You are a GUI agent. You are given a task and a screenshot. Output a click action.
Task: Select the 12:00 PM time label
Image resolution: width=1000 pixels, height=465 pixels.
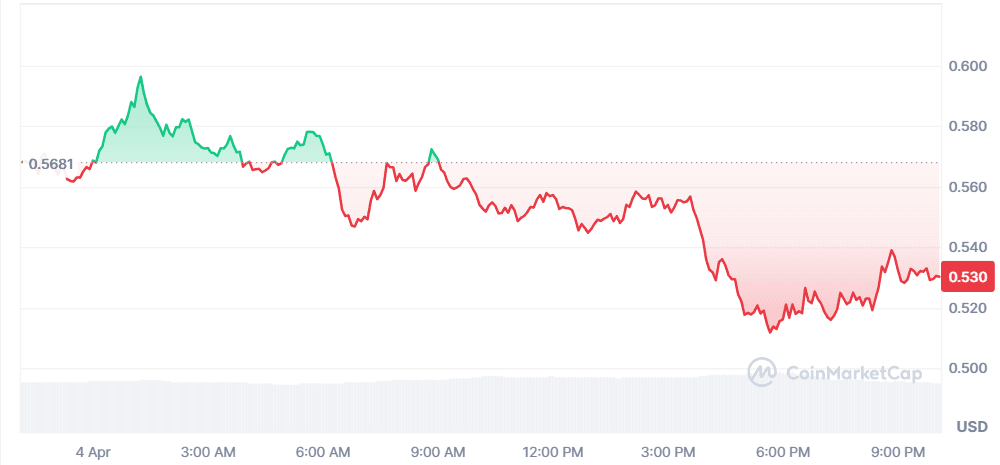(553, 452)
